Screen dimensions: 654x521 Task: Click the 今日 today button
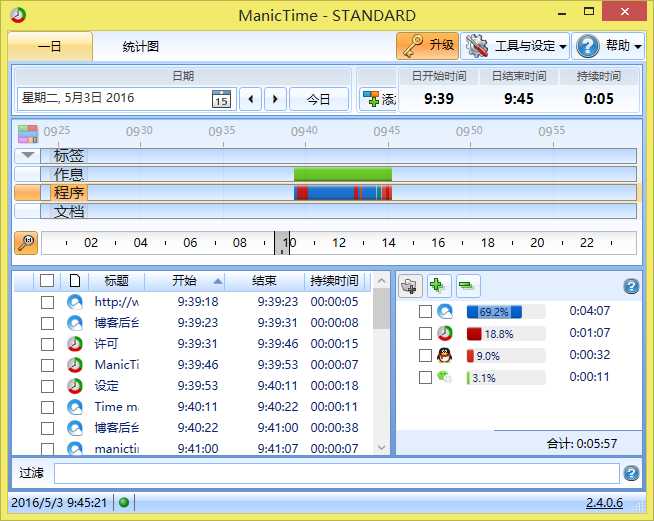[319, 99]
